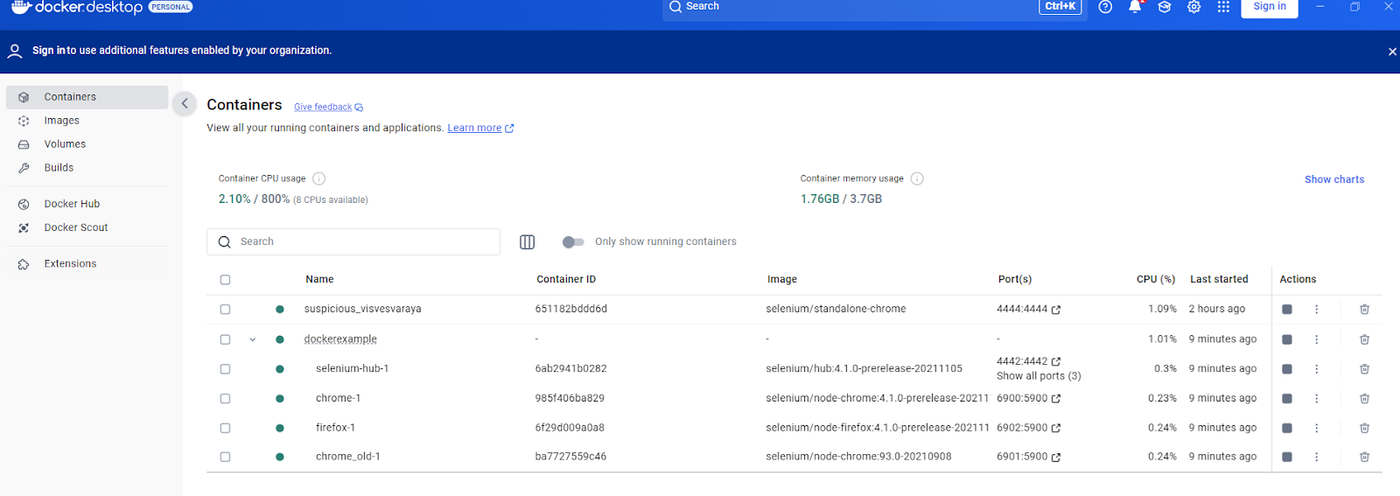
Task: Open the Give feedback link
Action: click(x=328, y=107)
